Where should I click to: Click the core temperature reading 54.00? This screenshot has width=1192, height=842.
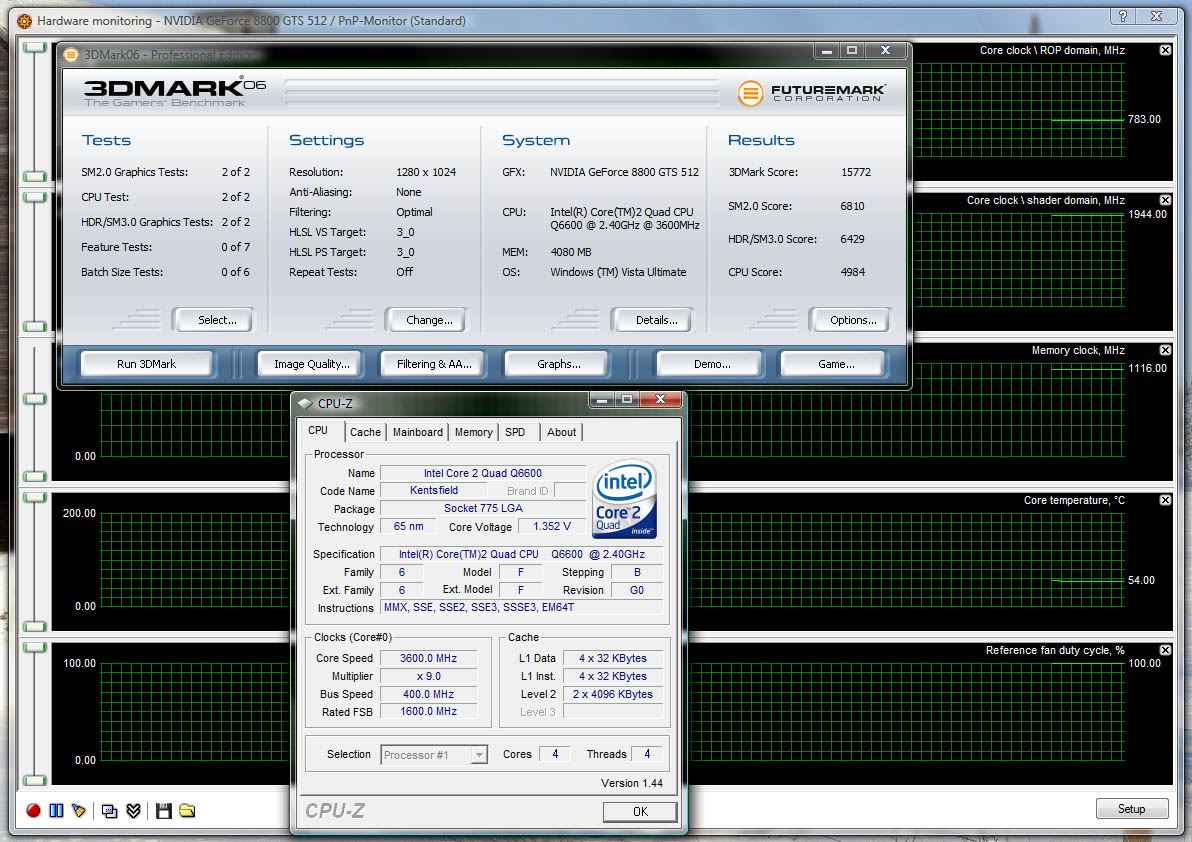1141,580
